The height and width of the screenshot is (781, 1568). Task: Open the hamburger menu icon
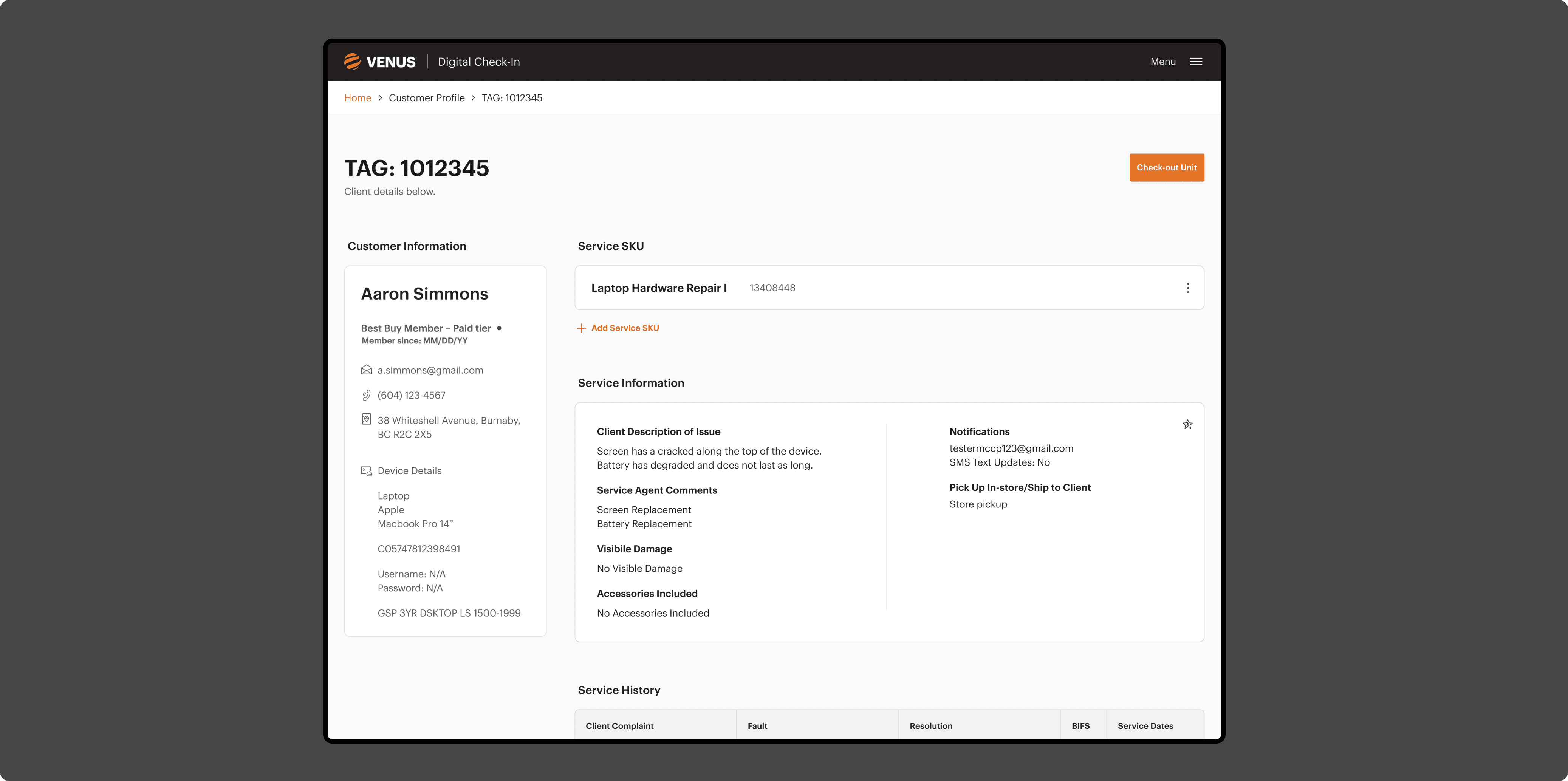(x=1195, y=62)
